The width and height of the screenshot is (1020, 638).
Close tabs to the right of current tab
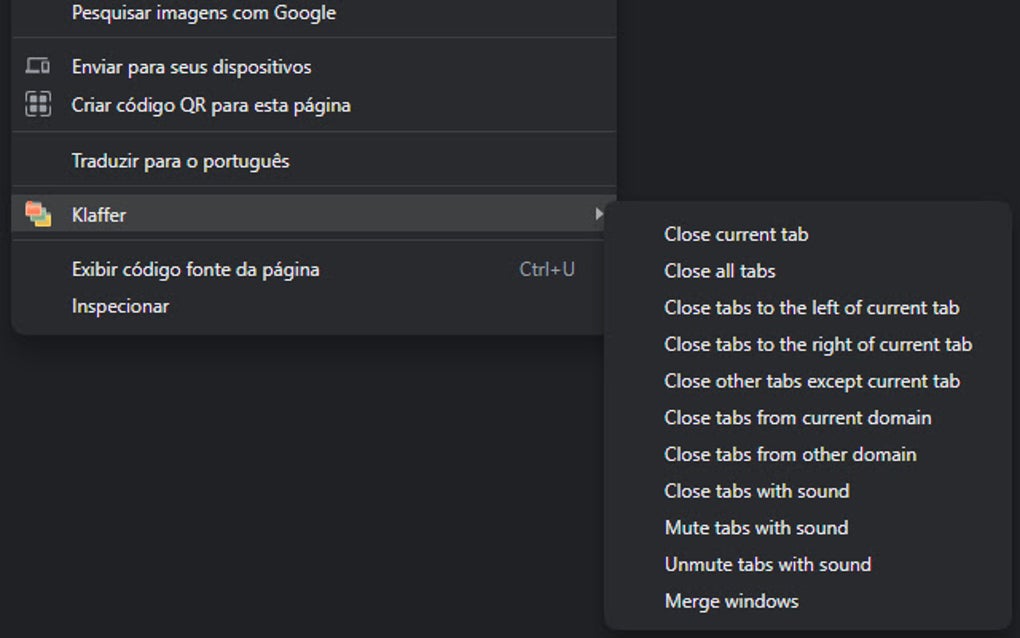click(817, 344)
